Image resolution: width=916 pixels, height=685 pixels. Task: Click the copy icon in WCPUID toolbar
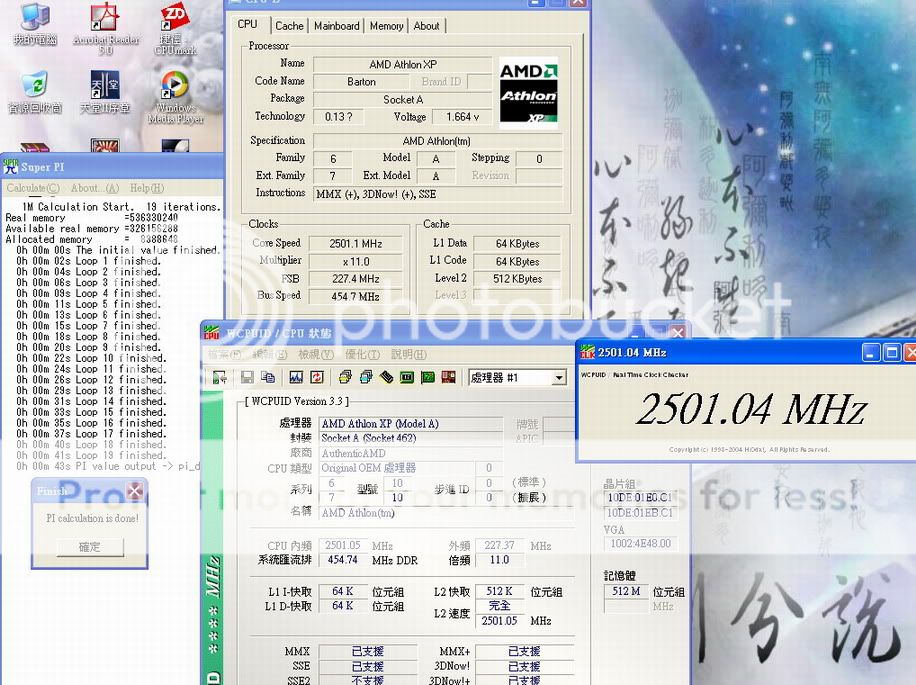click(x=268, y=377)
